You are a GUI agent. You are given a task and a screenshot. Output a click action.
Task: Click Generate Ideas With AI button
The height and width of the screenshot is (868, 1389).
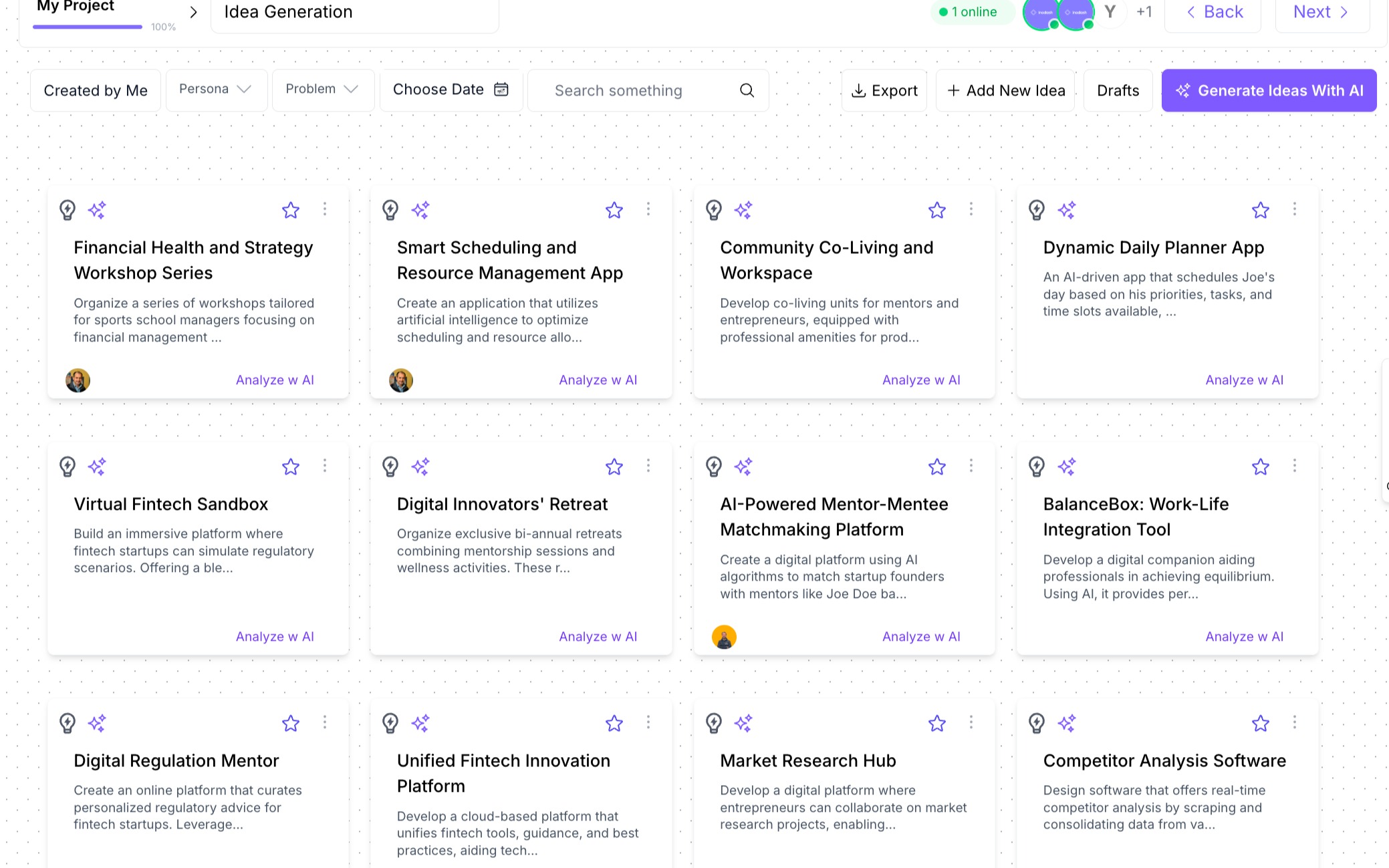click(1269, 90)
